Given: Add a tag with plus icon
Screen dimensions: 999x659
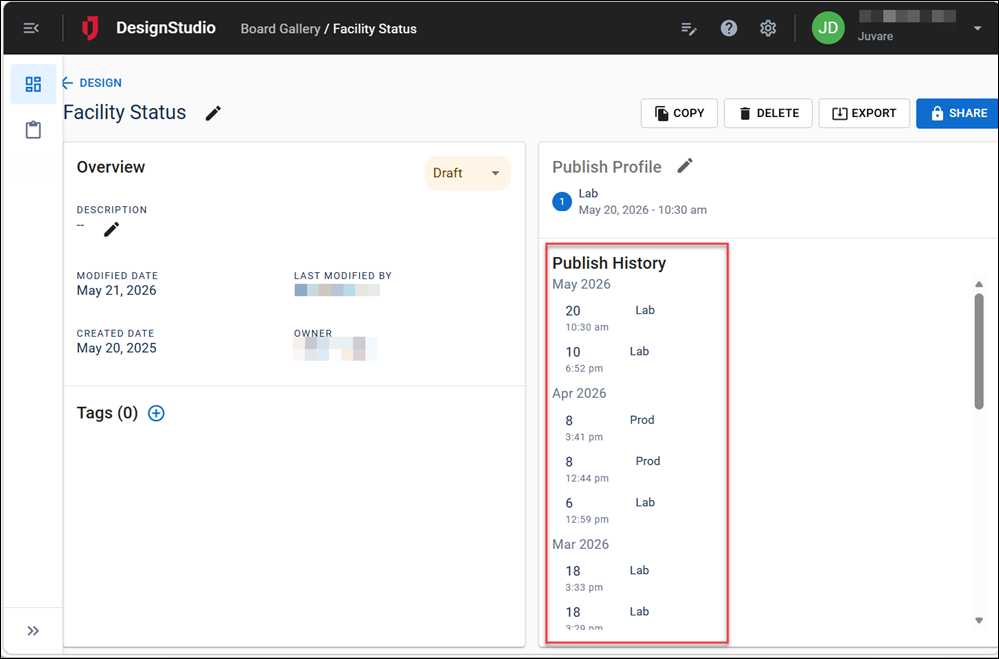Looking at the screenshot, I should [156, 413].
